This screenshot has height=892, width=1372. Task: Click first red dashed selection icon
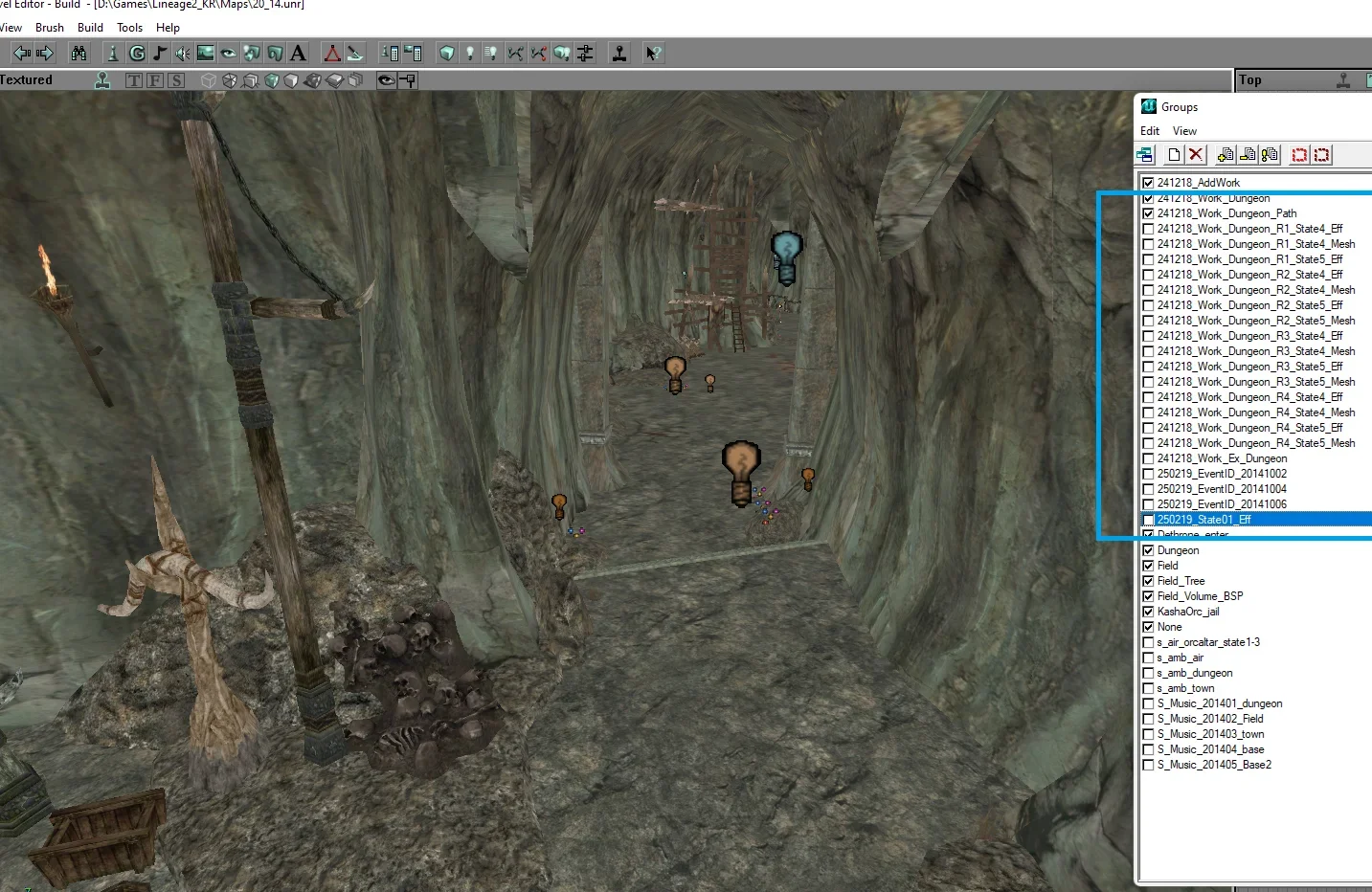pyautogui.click(x=1299, y=155)
